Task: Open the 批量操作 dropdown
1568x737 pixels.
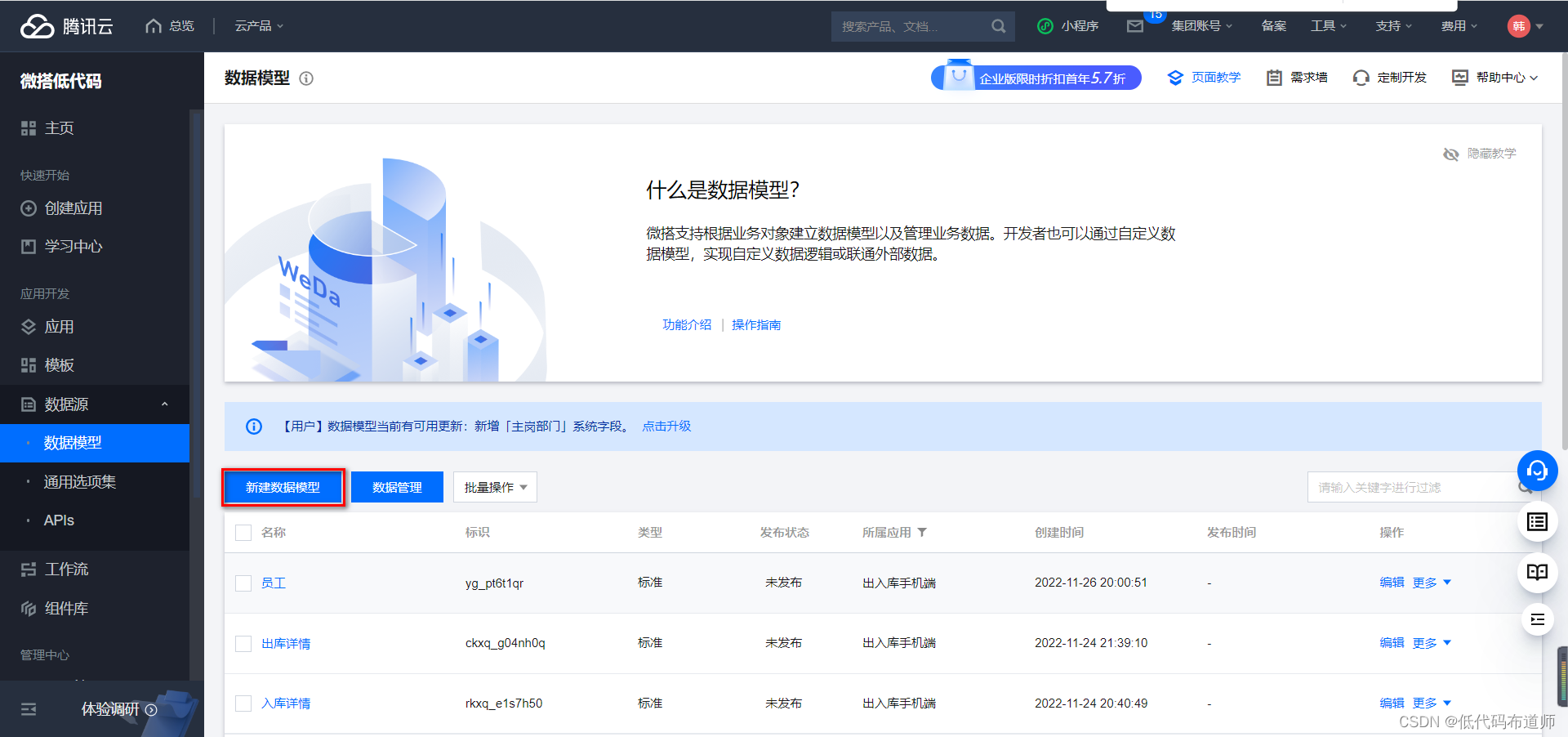Action: click(495, 487)
